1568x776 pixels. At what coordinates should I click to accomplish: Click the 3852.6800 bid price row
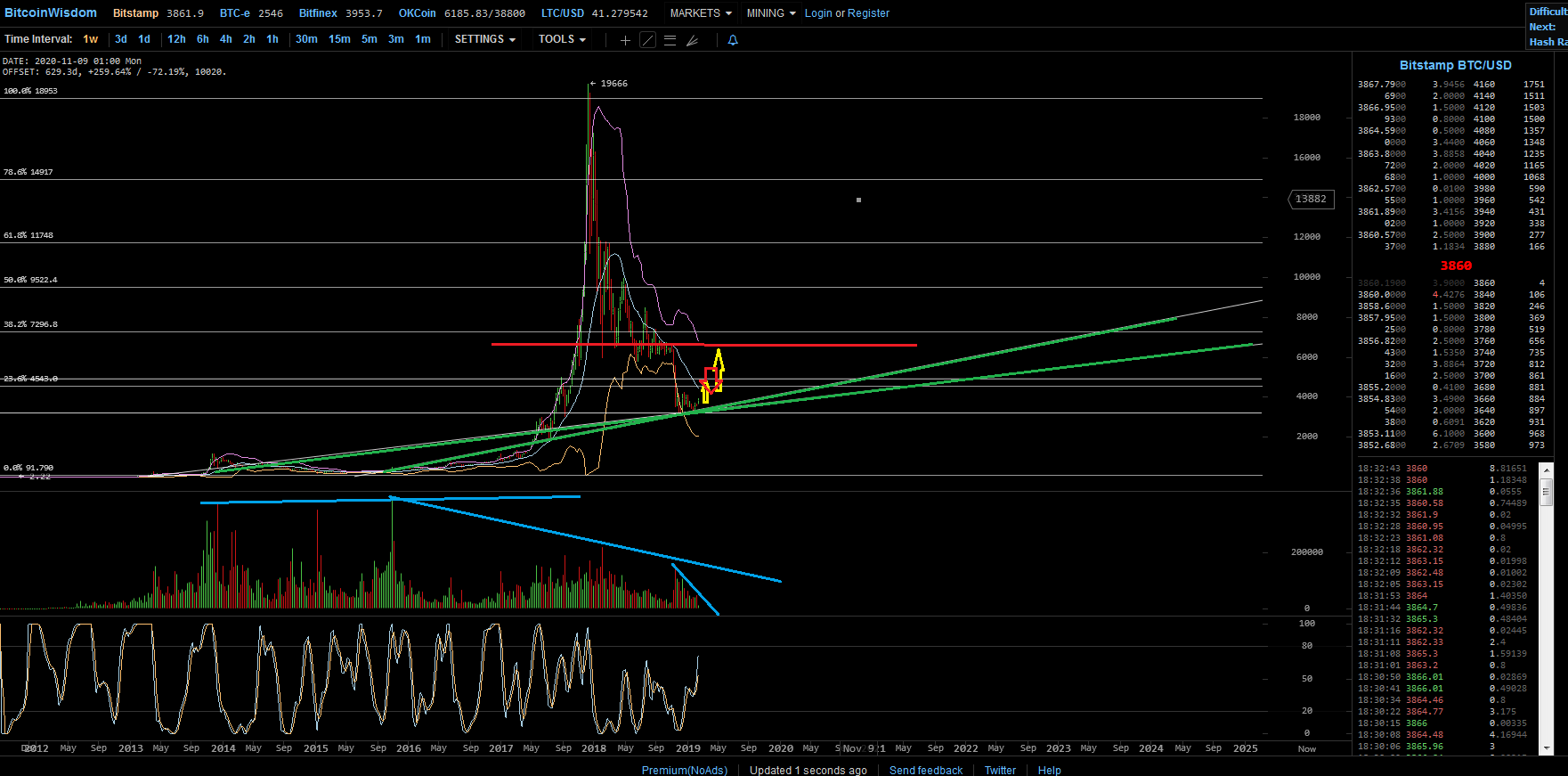click(1451, 445)
